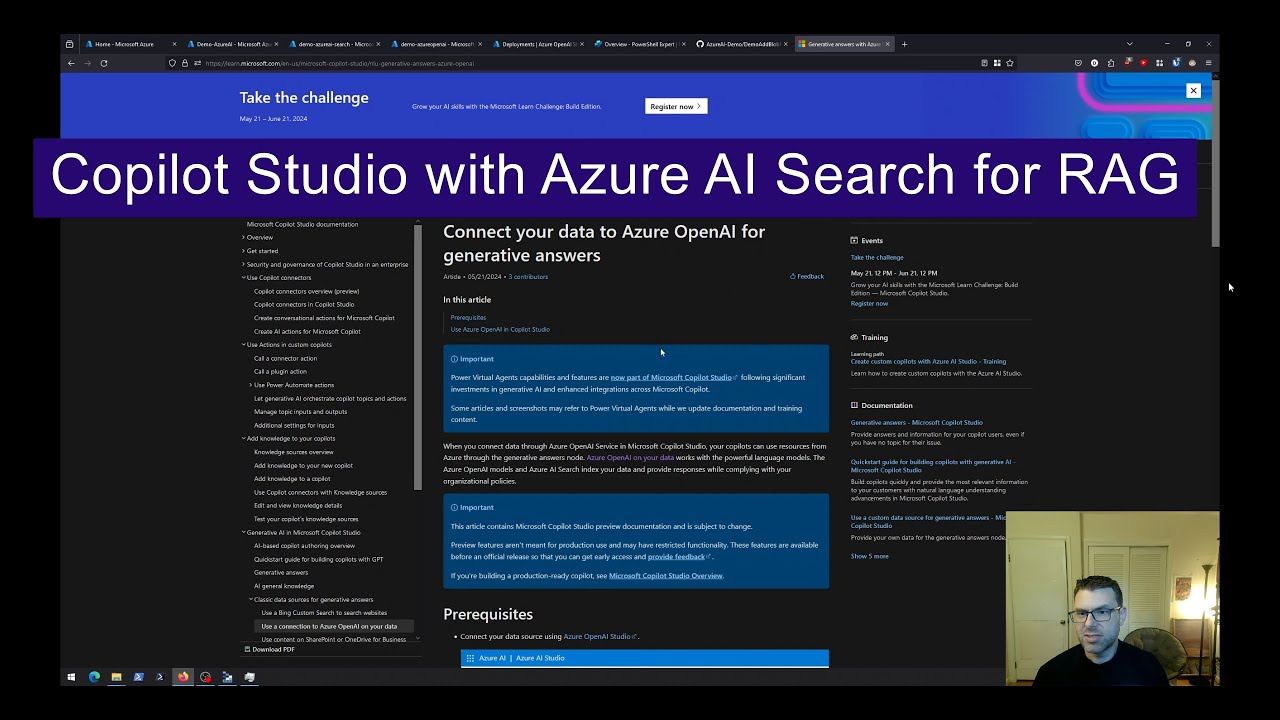Click the Firefox taskbar icon

click(x=183, y=677)
